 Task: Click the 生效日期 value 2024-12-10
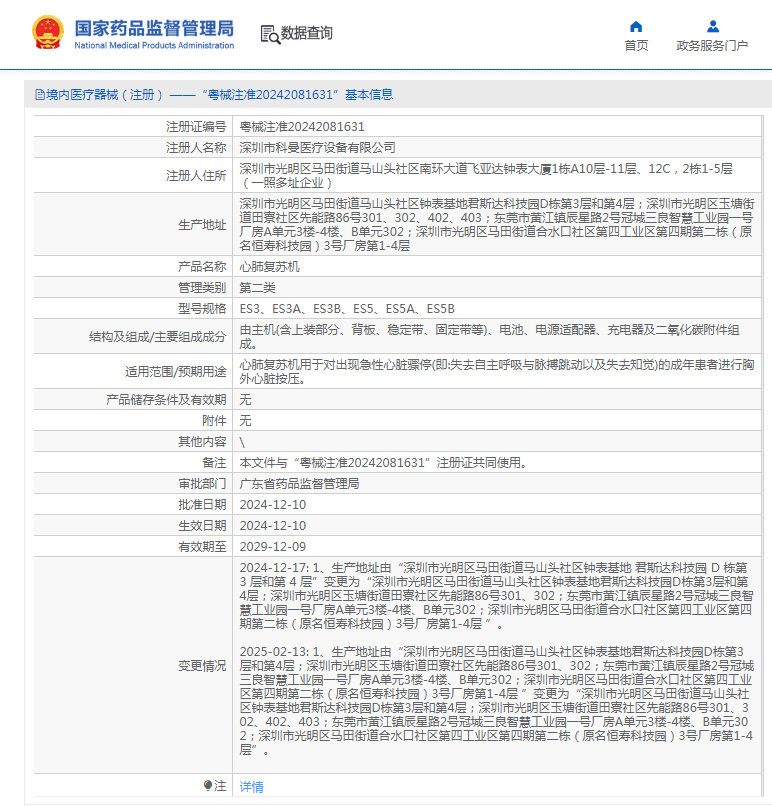(x=273, y=526)
